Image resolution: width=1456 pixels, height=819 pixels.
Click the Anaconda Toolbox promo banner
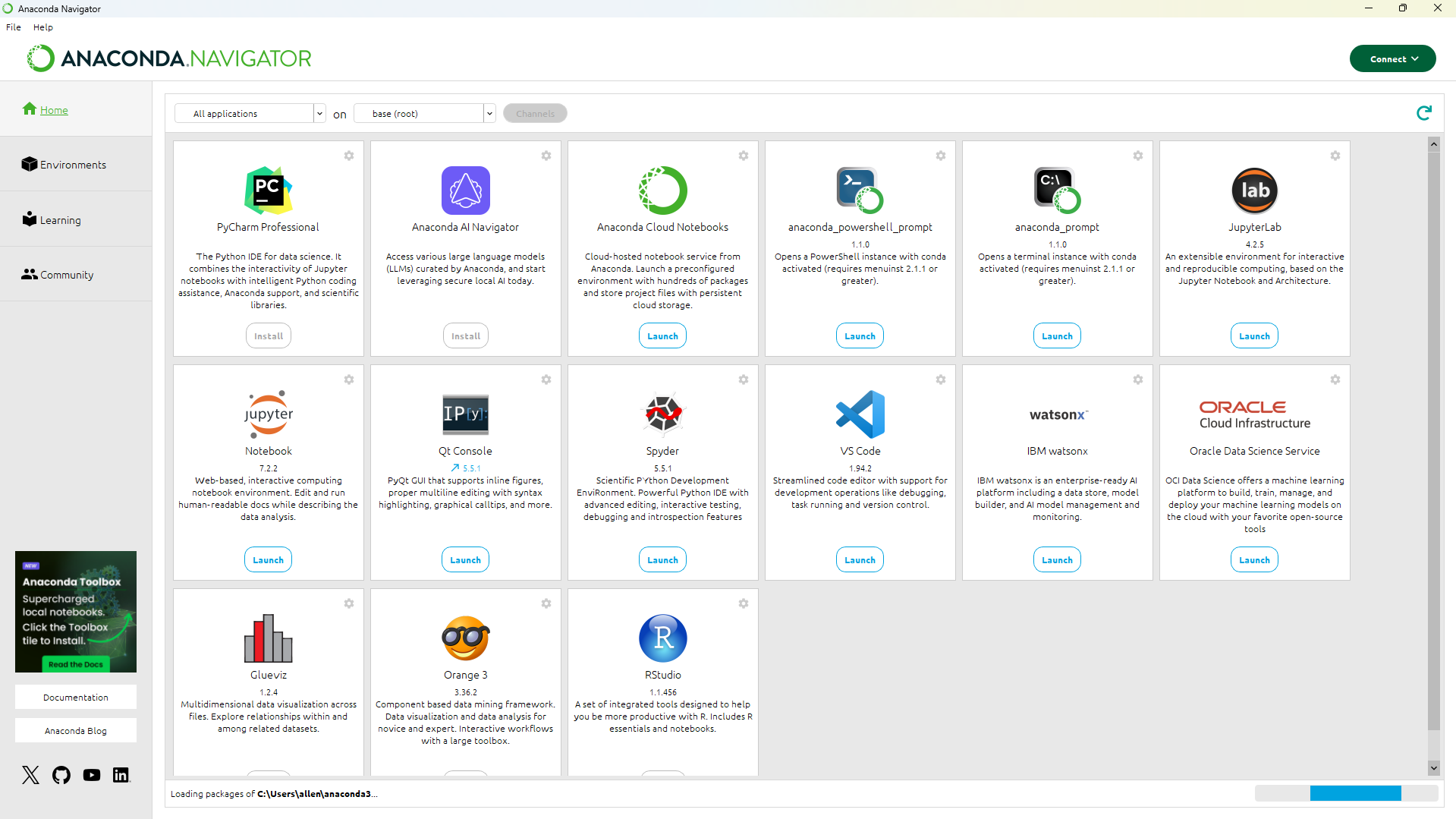click(76, 612)
